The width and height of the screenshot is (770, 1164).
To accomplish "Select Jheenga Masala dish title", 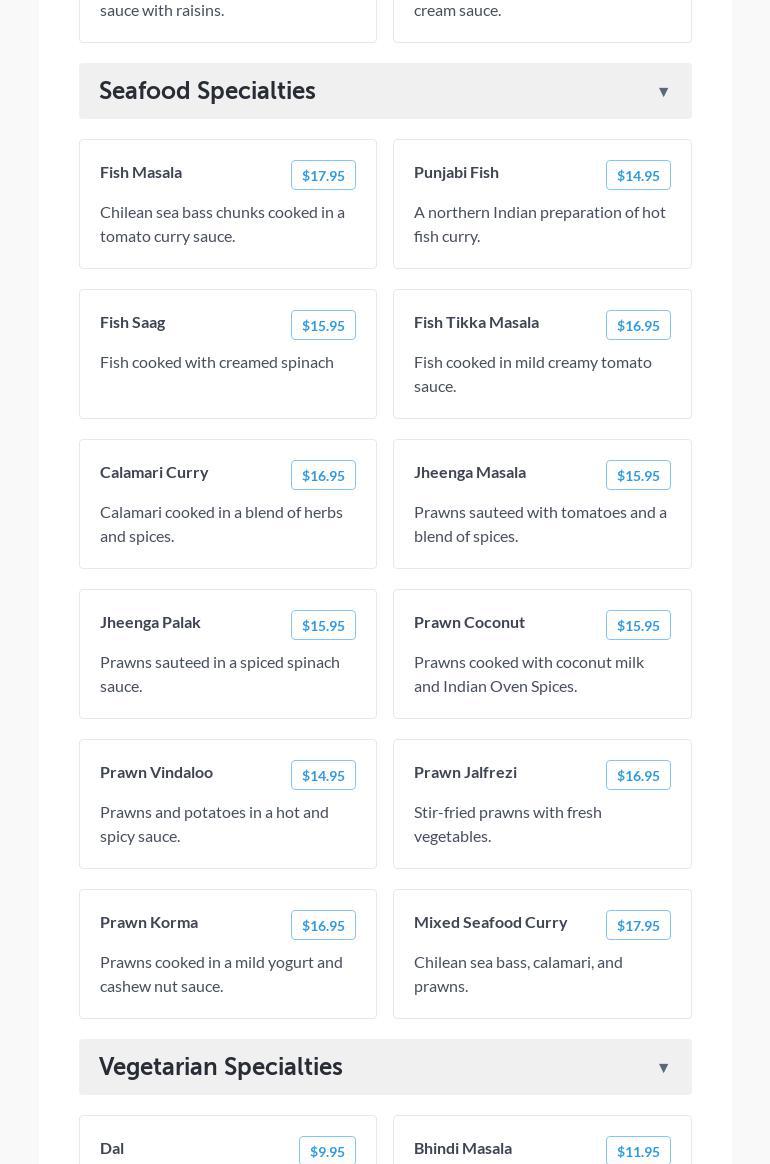I will (x=470, y=472).
